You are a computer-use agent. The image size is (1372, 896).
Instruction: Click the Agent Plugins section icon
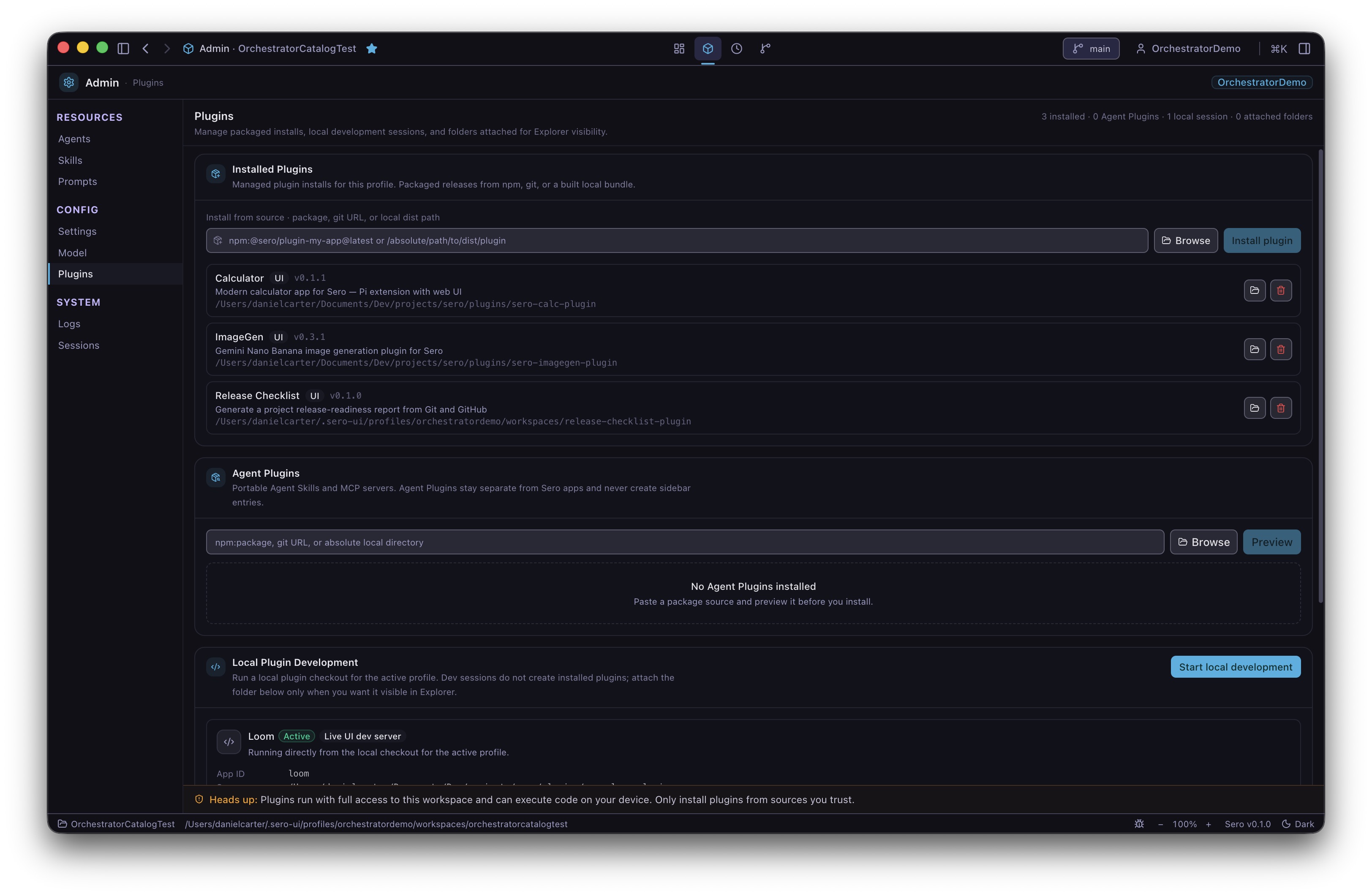tap(215, 477)
